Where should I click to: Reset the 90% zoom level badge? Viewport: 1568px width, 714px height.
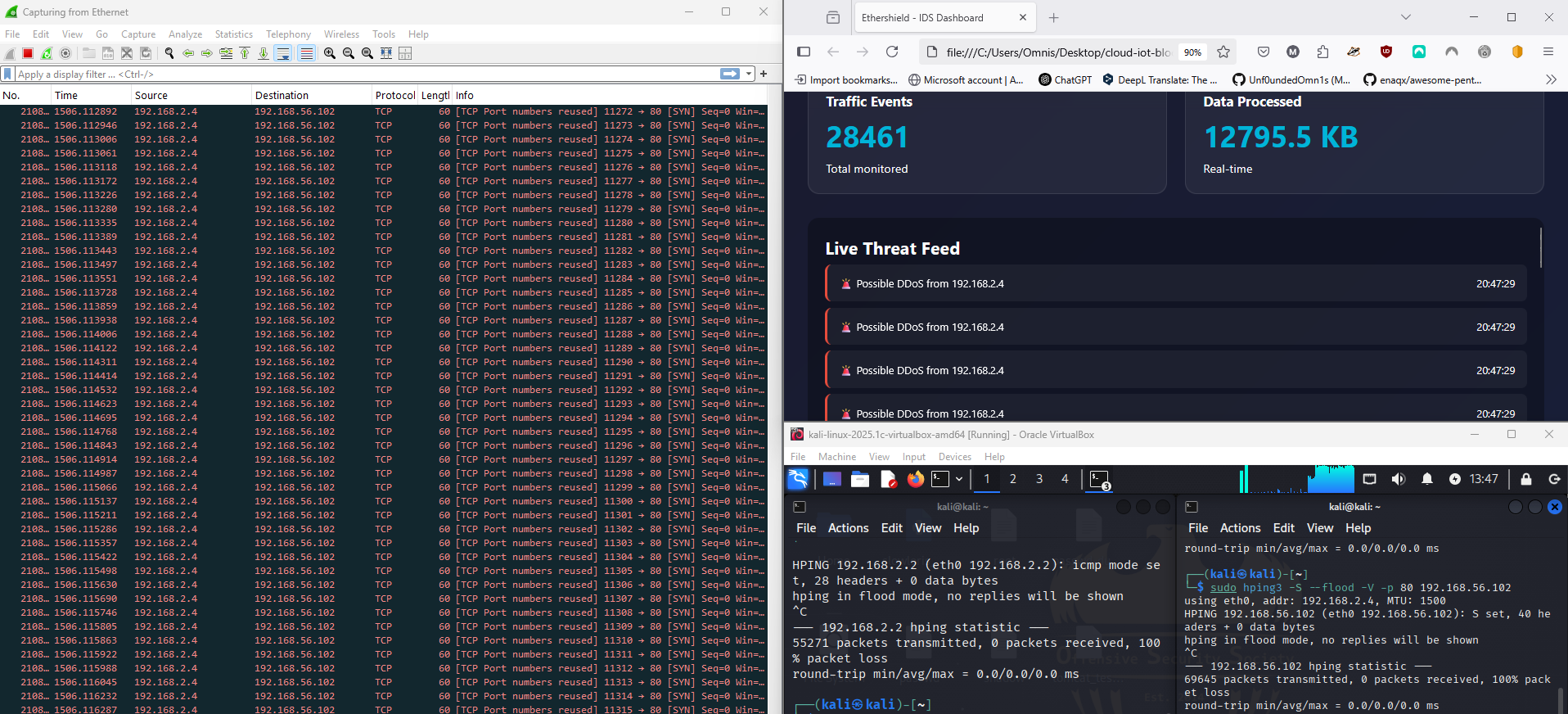click(x=1192, y=52)
